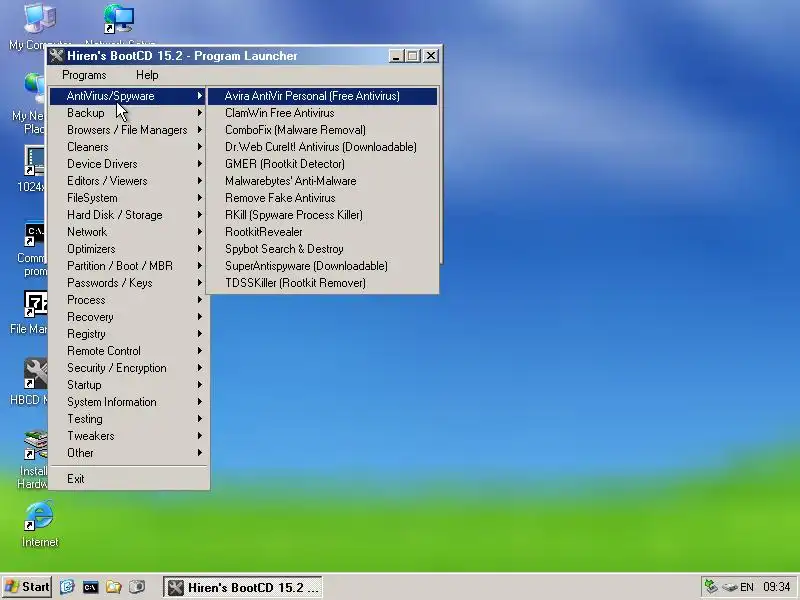This screenshot has width=800, height=600.
Task: Select AntiVirus/Spyware category
Action: coord(128,96)
